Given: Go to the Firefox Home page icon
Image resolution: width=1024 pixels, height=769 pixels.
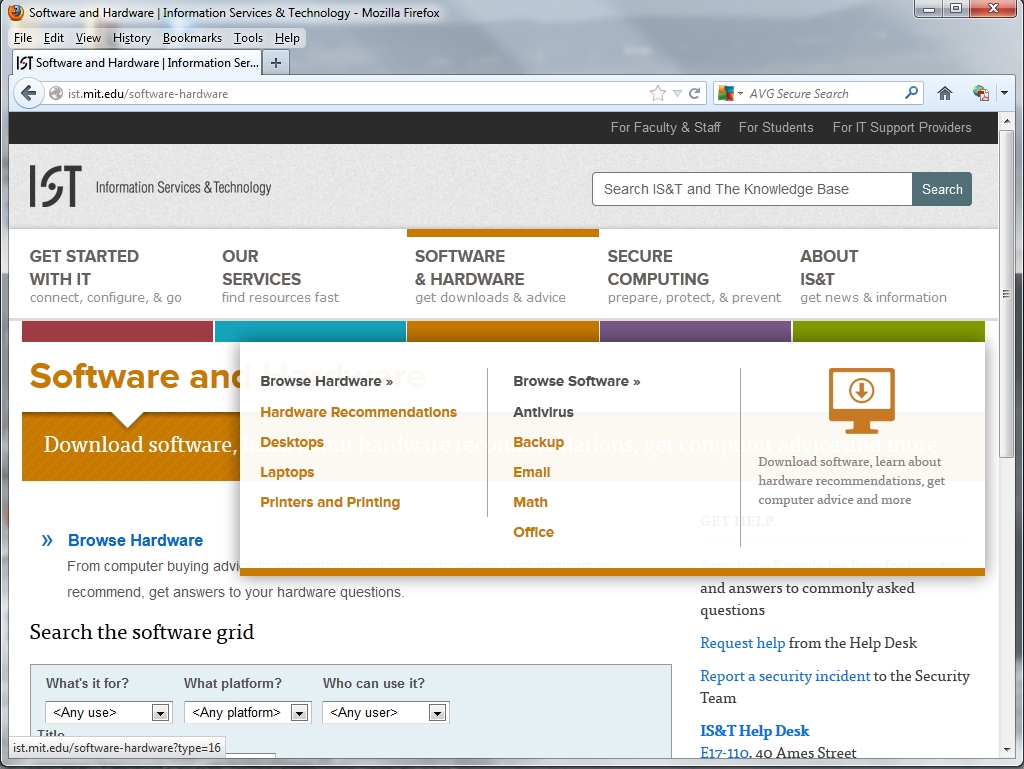Looking at the screenshot, I should pos(944,93).
